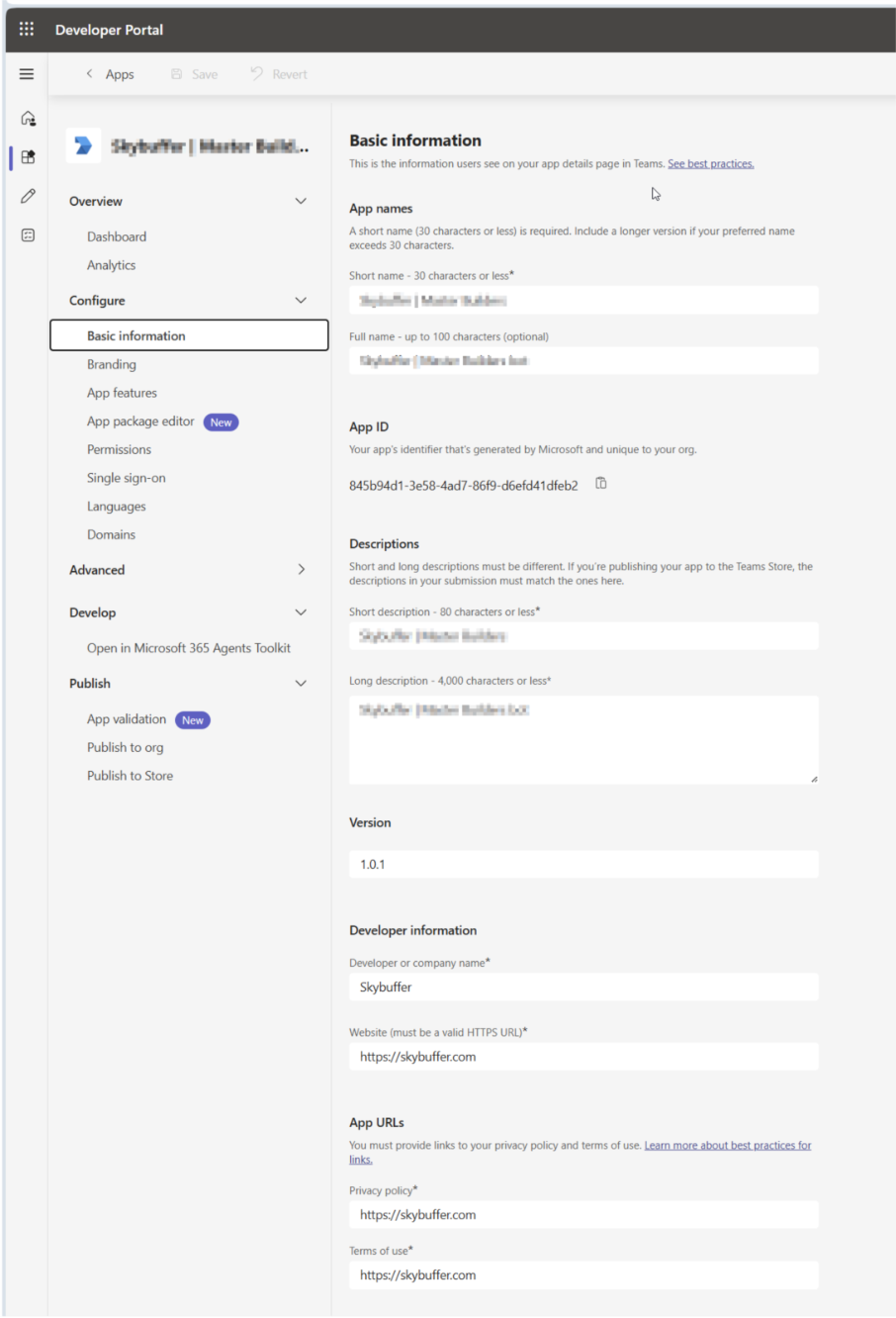Toggle the hamburger navigation menu
This screenshot has height=1318, width=896.
tap(27, 74)
